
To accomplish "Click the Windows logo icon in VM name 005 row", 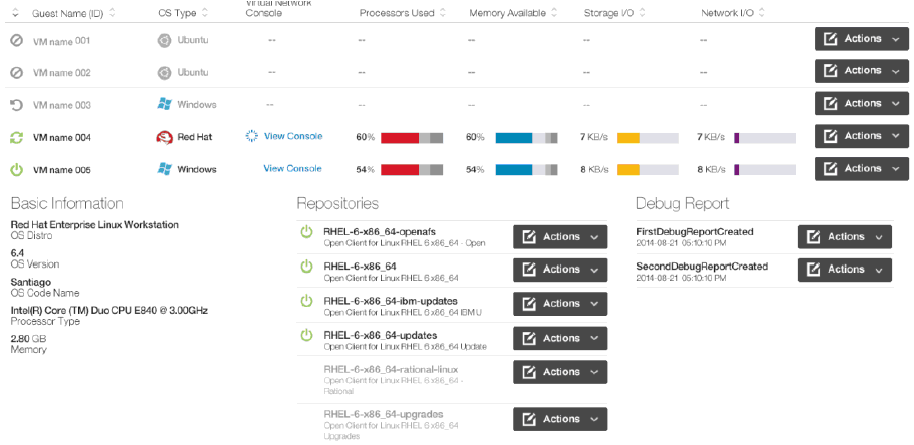I will click(165, 169).
